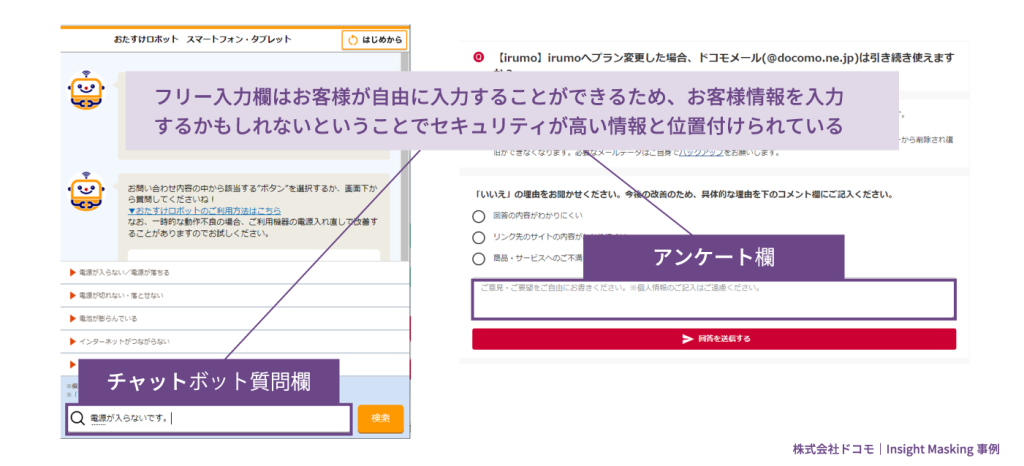Click the paper plane icon on send button
This screenshot has width=1024, height=466.
[x=687, y=339]
